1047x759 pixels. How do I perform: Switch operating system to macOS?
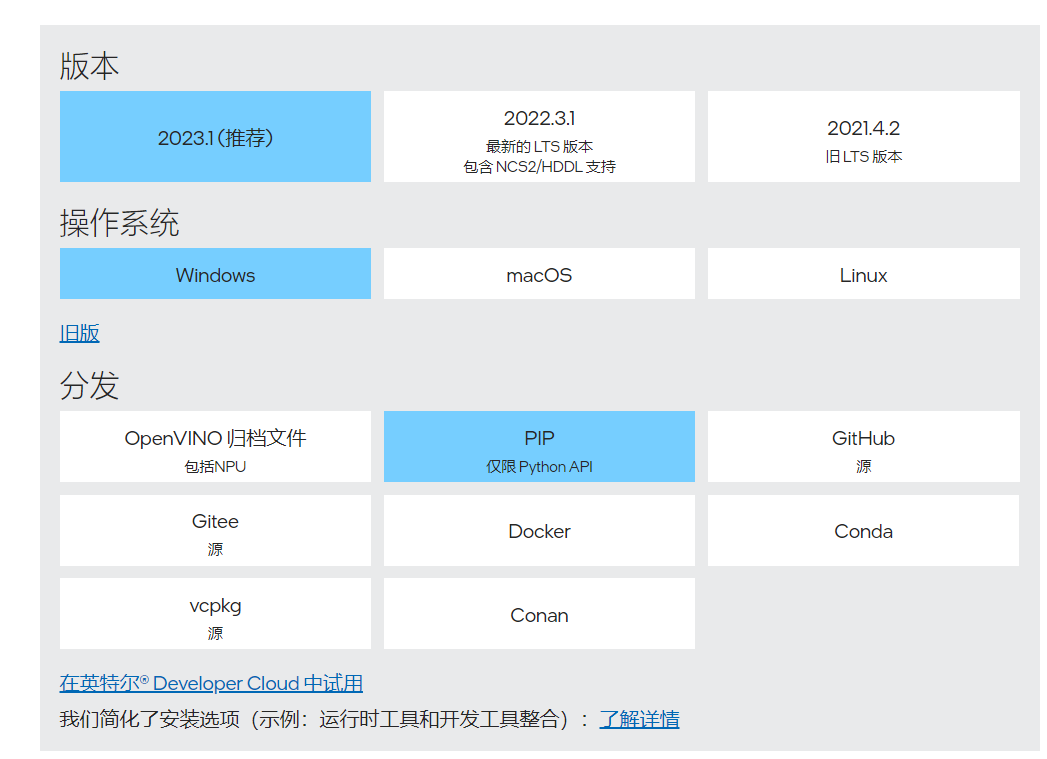coord(539,274)
